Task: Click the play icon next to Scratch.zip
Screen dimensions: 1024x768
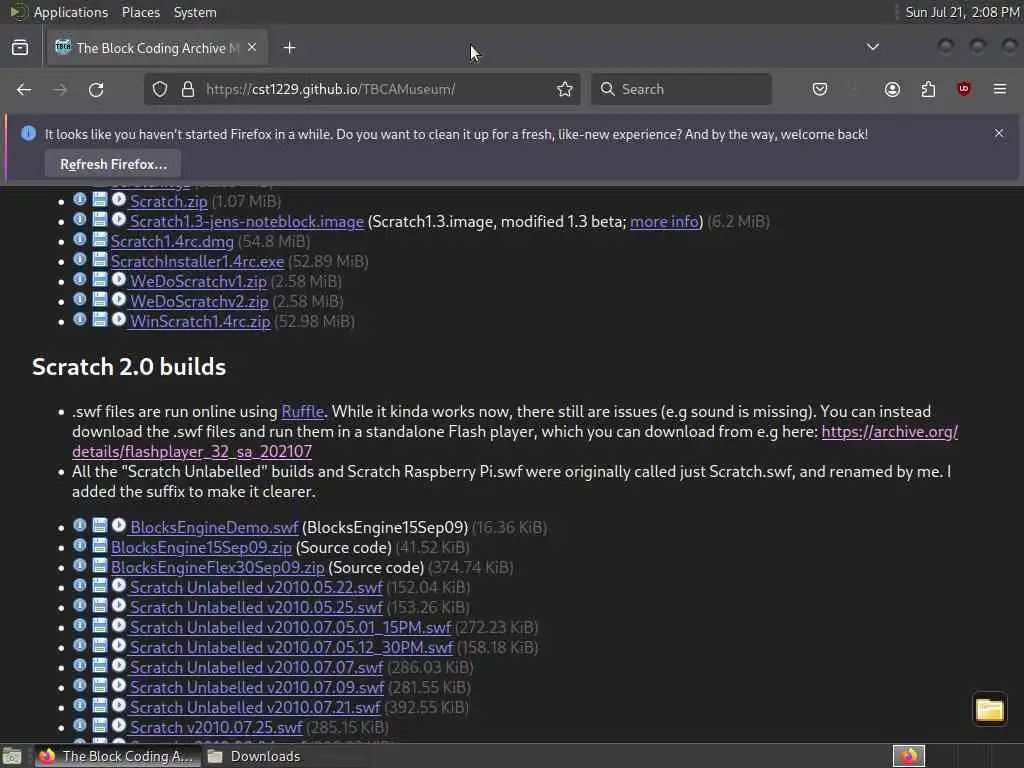Action: pos(119,199)
